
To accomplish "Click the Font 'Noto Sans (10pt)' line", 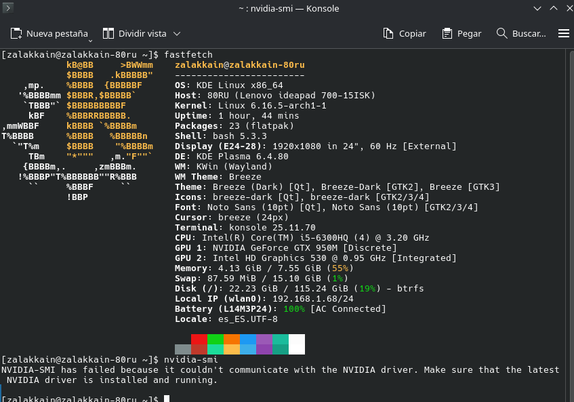I will [x=326, y=207].
